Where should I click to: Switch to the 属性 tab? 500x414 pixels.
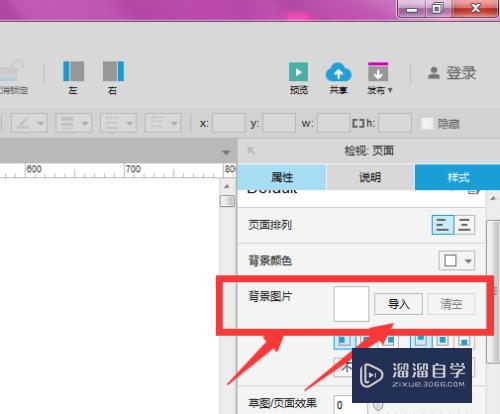[x=282, y=177]
